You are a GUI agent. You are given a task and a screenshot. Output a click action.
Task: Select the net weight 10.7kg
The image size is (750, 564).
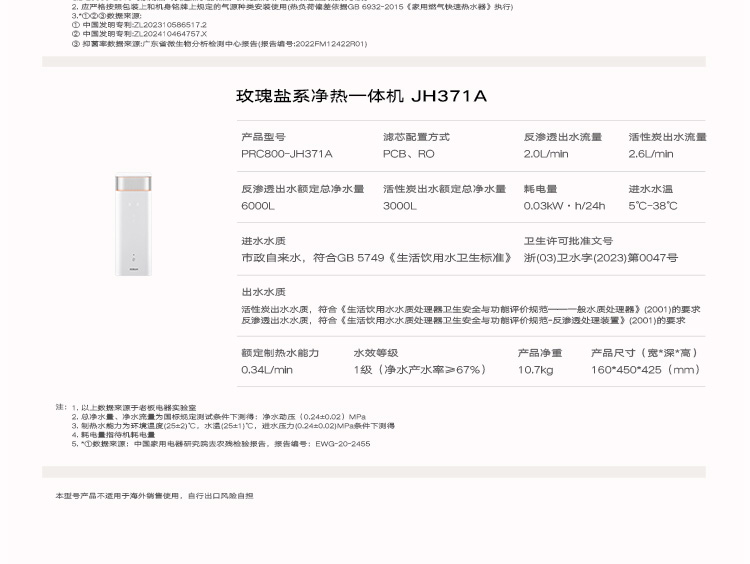pyautogui.click(x=535, y=370)
